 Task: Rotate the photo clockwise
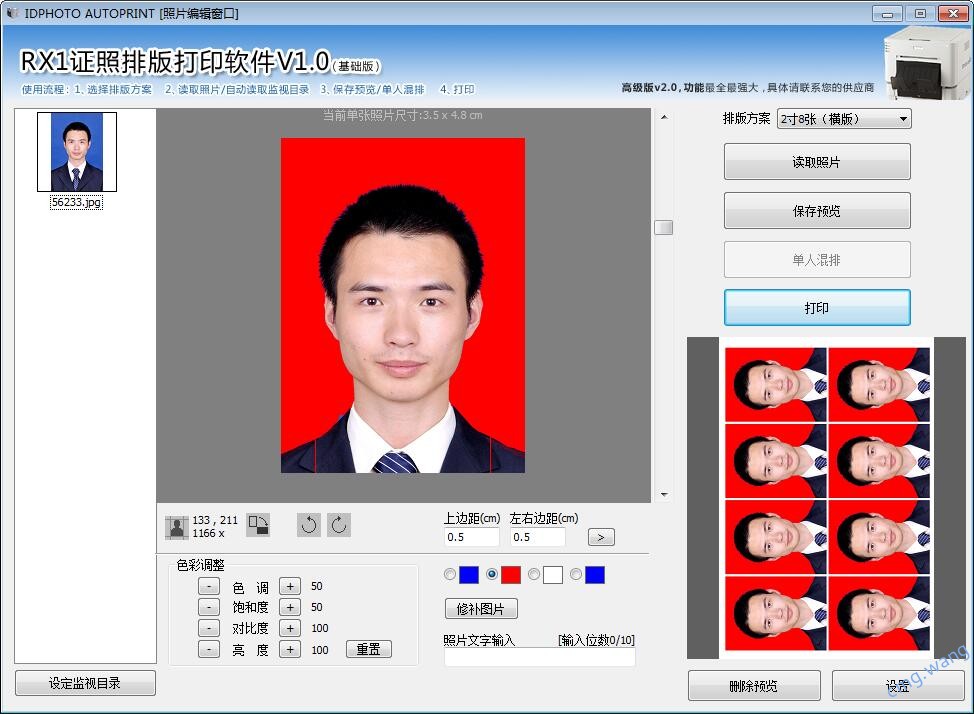339,525
